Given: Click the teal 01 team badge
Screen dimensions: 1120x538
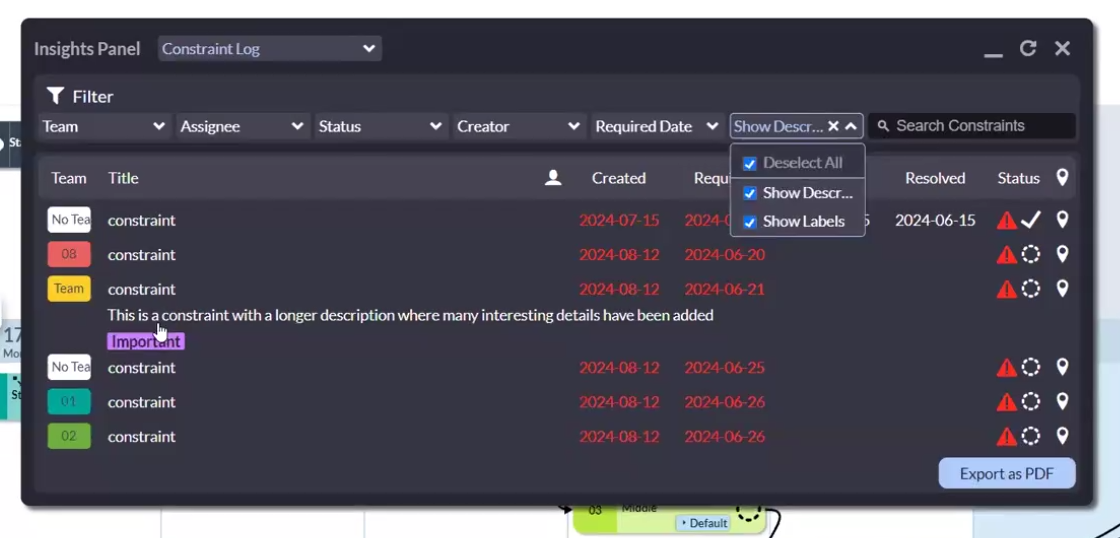Looking at the screenshot, I should click(69, 402).
